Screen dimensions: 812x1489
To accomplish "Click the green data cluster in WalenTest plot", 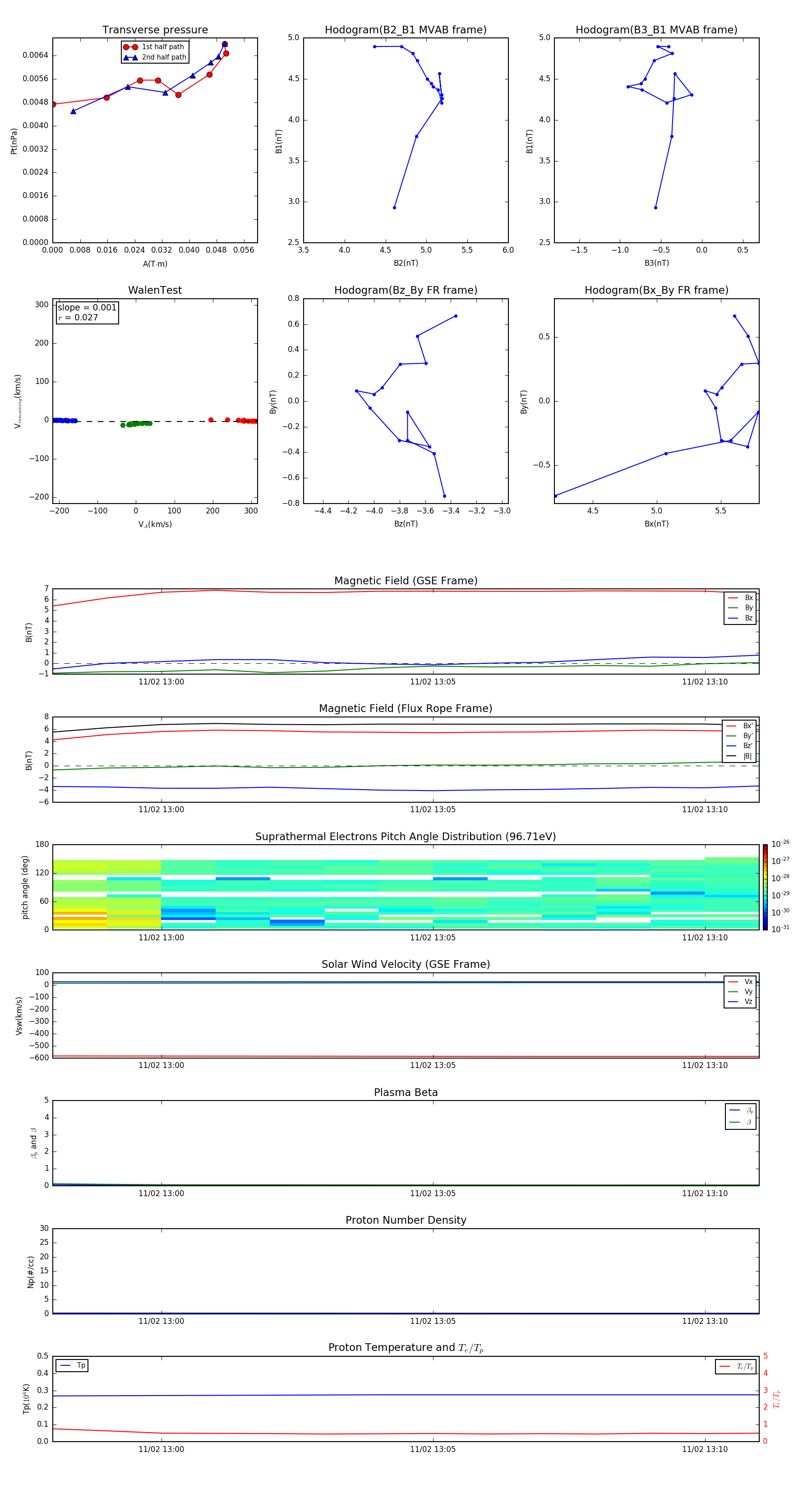I will click(136, 424).
